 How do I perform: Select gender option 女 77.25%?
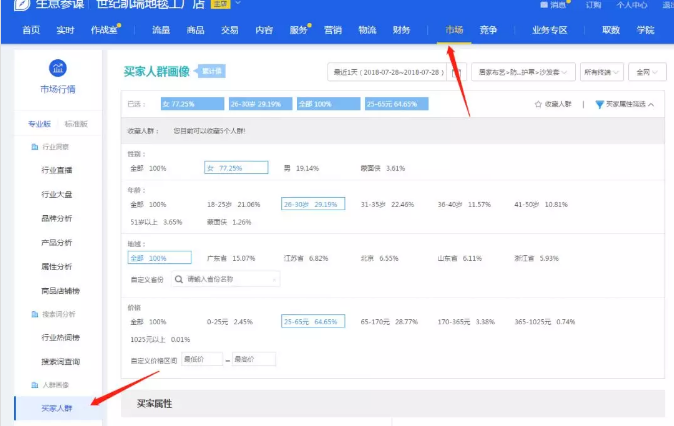click(x=236, y=168)
